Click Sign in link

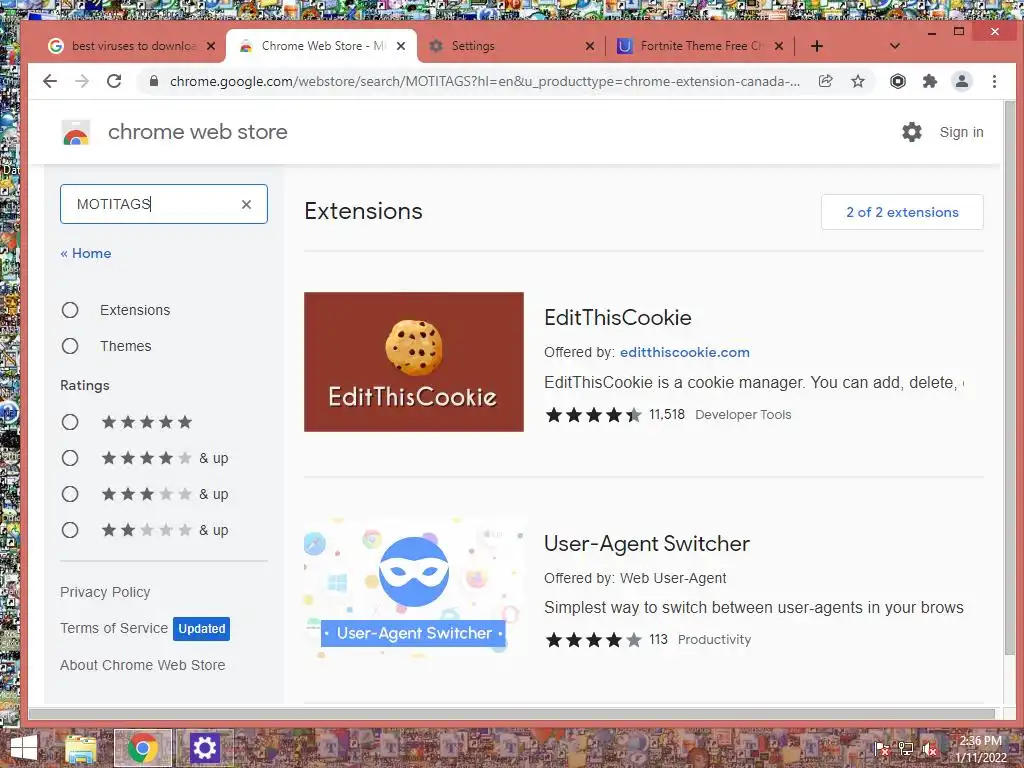coord(961,132)
